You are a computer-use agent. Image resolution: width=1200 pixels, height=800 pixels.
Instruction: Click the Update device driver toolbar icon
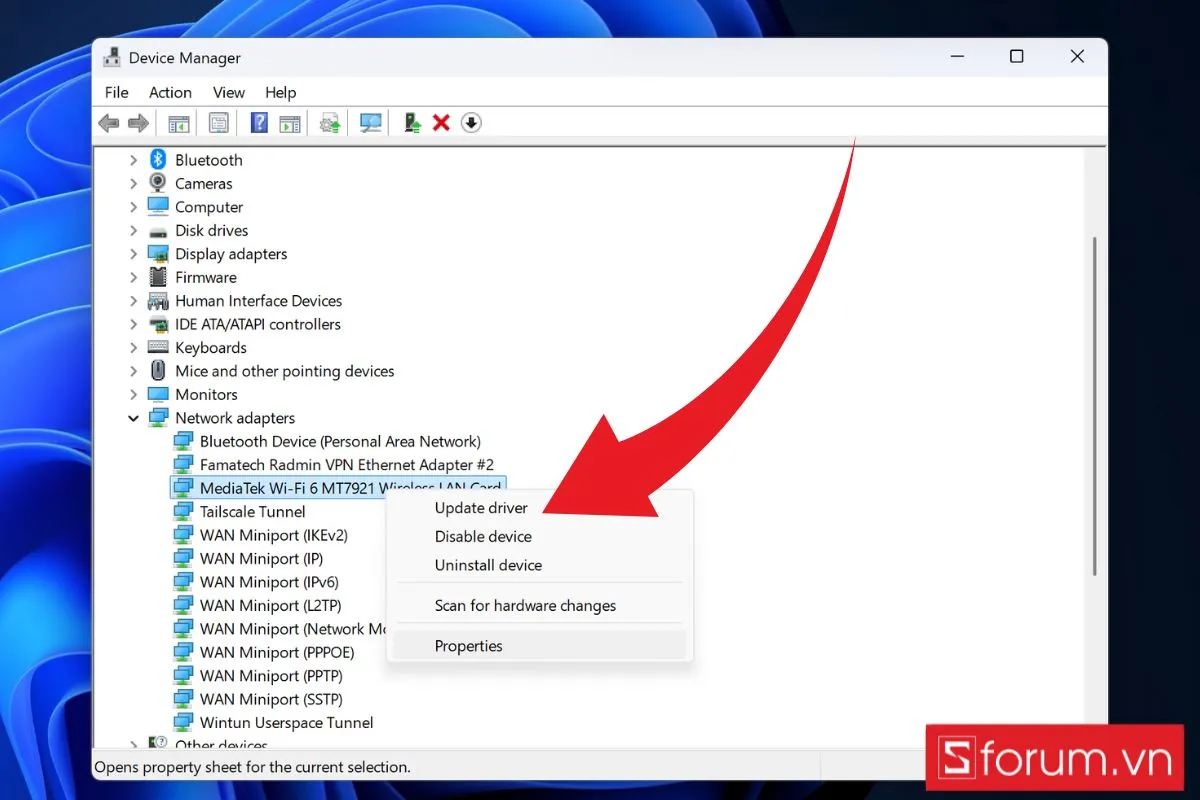[x=411, y=123]
